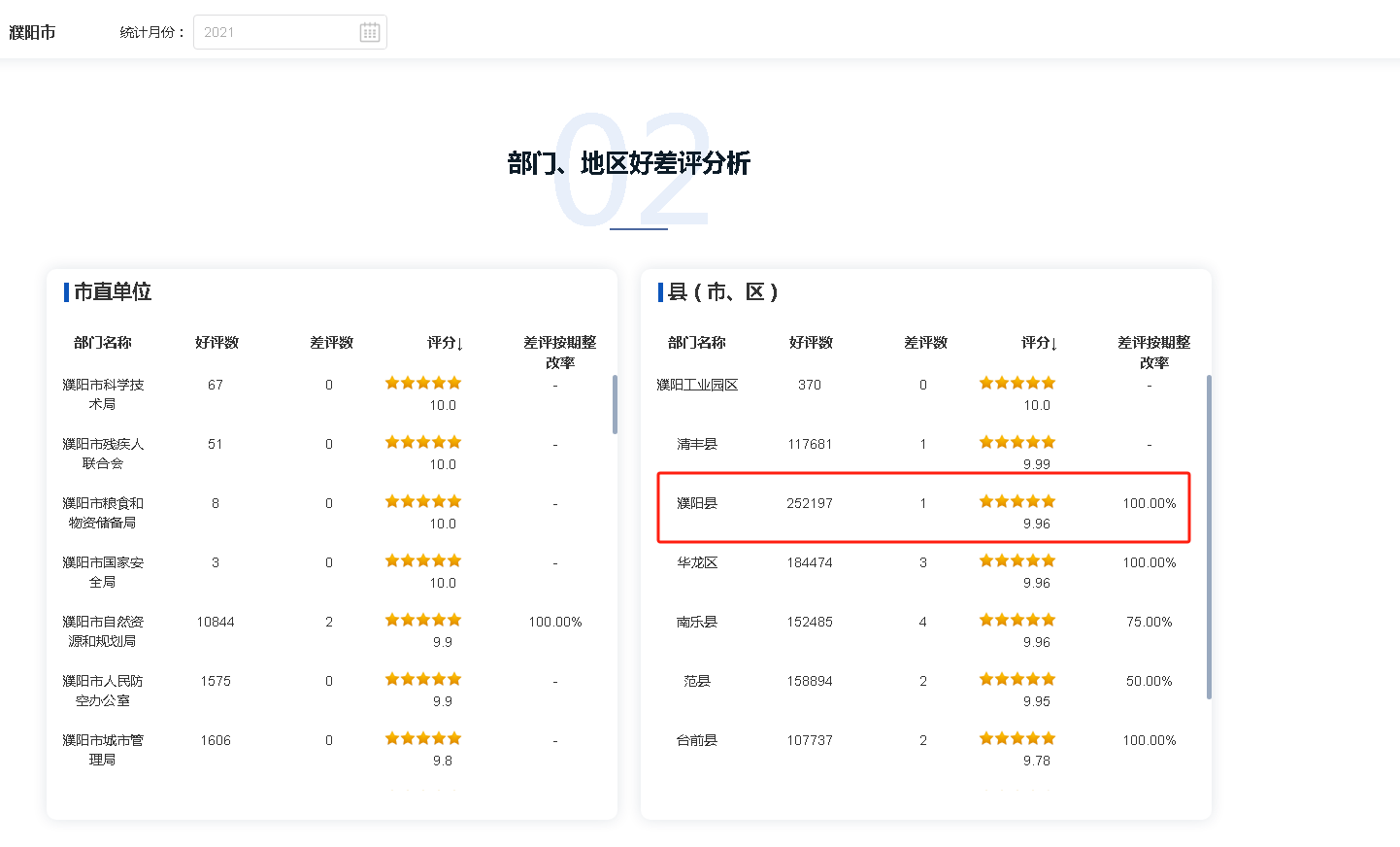Screen dimensions: 1400x847
Task: Click the 9.78 score for 台前县
Action: point(1037,761)
